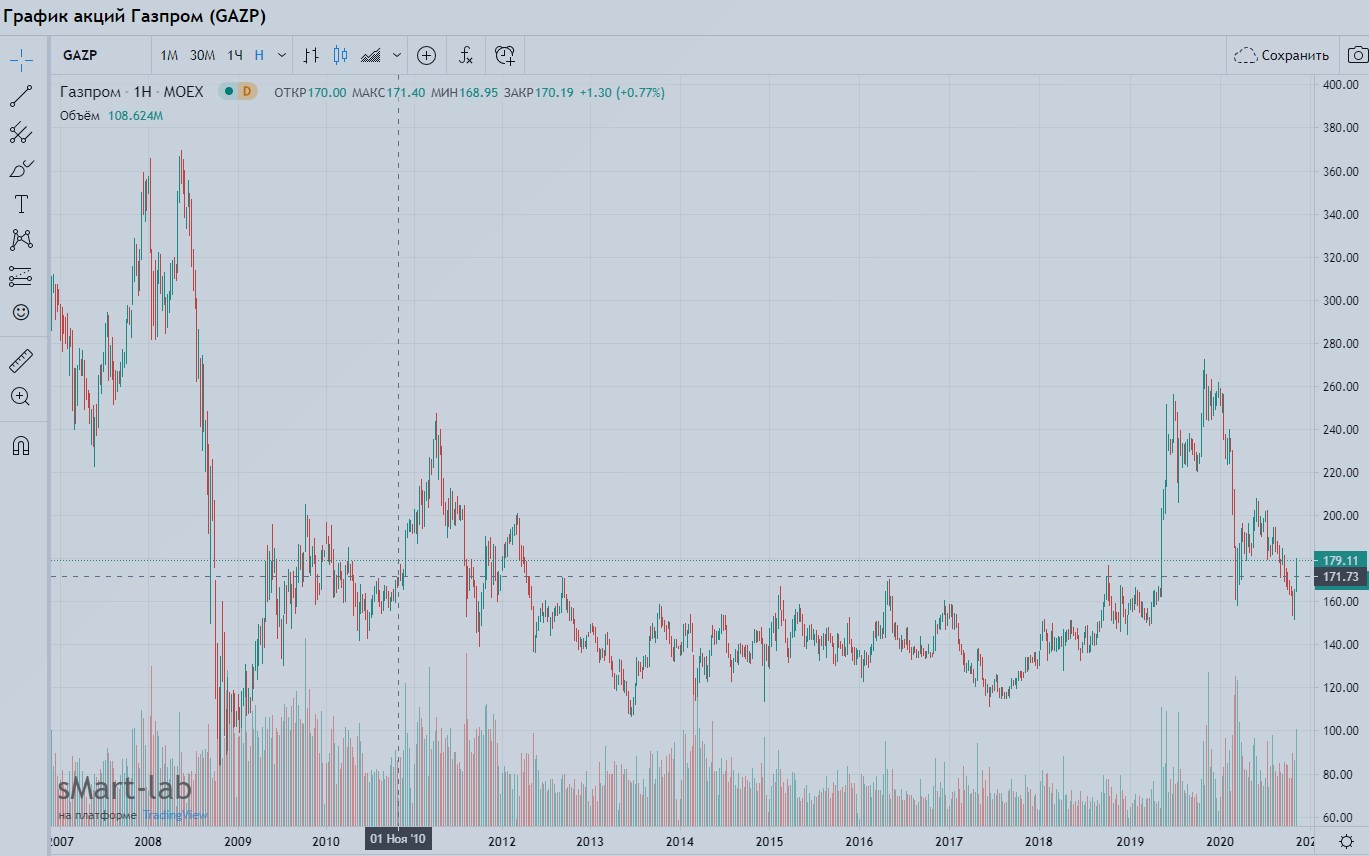
Task: Click the 2020 year label on time axis
Action: click(x=1219, y=841)
